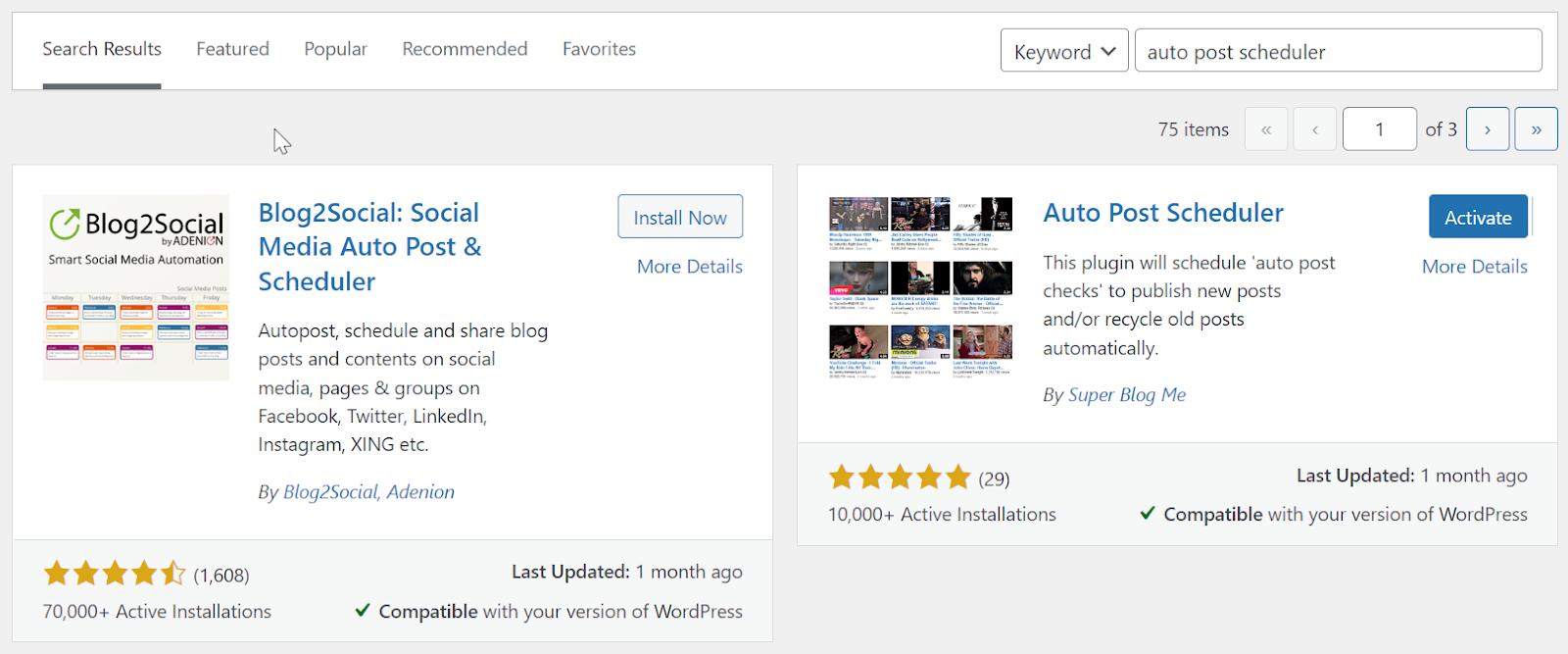Click the current page number field
1568x654 pixels.
click(1380, 129)
